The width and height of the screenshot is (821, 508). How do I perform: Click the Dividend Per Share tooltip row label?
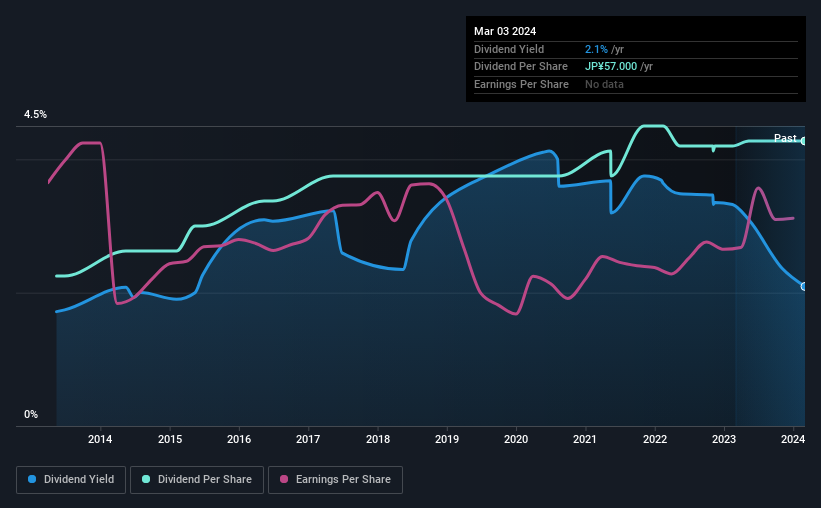click(520, 67)
